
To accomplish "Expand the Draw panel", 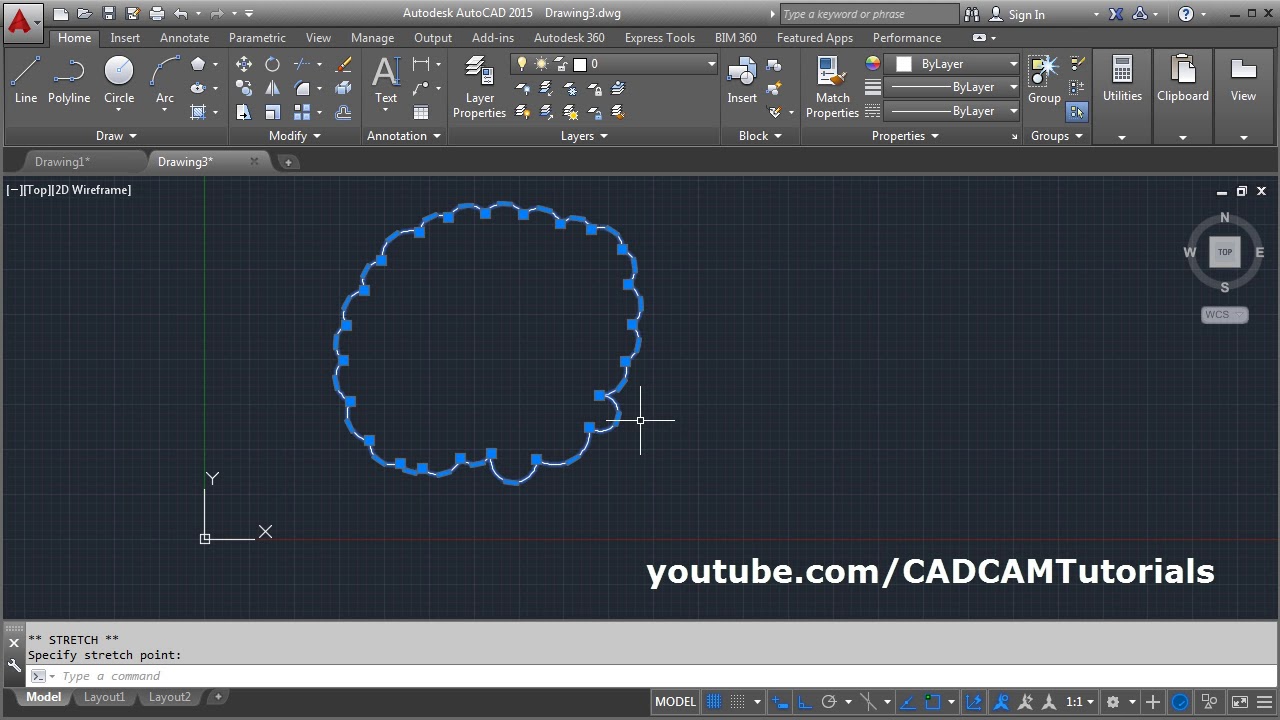I will (116, 136).
